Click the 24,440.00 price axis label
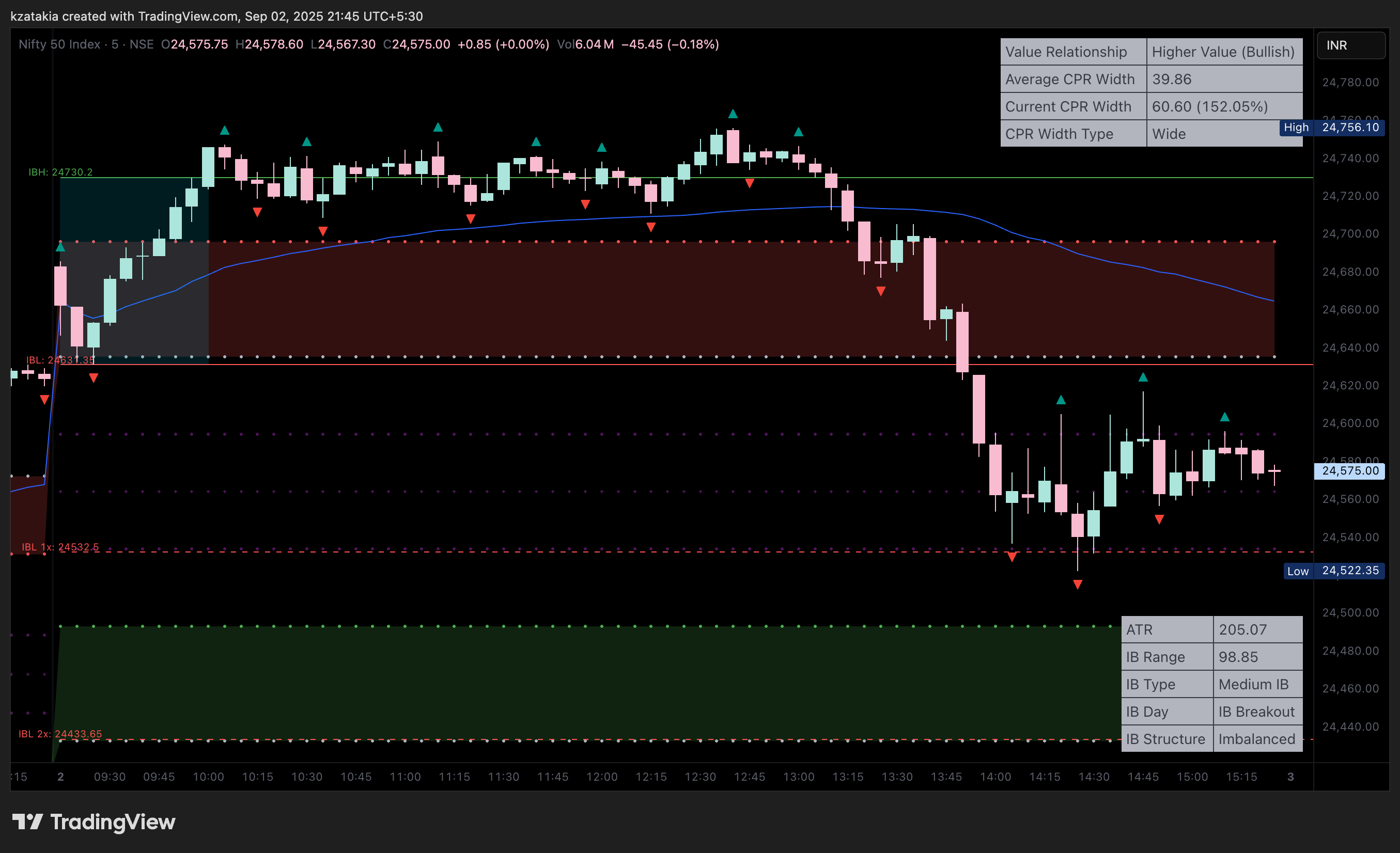The width and height of the screenshot is (1400, 853). click(x=1350, y=726)
